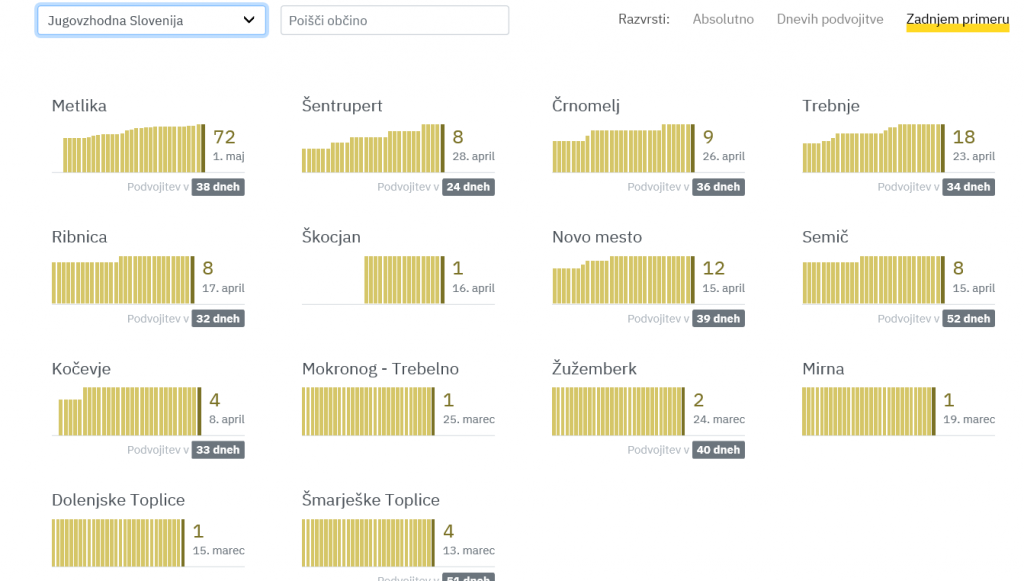Open the Dolenjske Toplice municipality title
1024x581 pixels.
(x=118, y=500)
